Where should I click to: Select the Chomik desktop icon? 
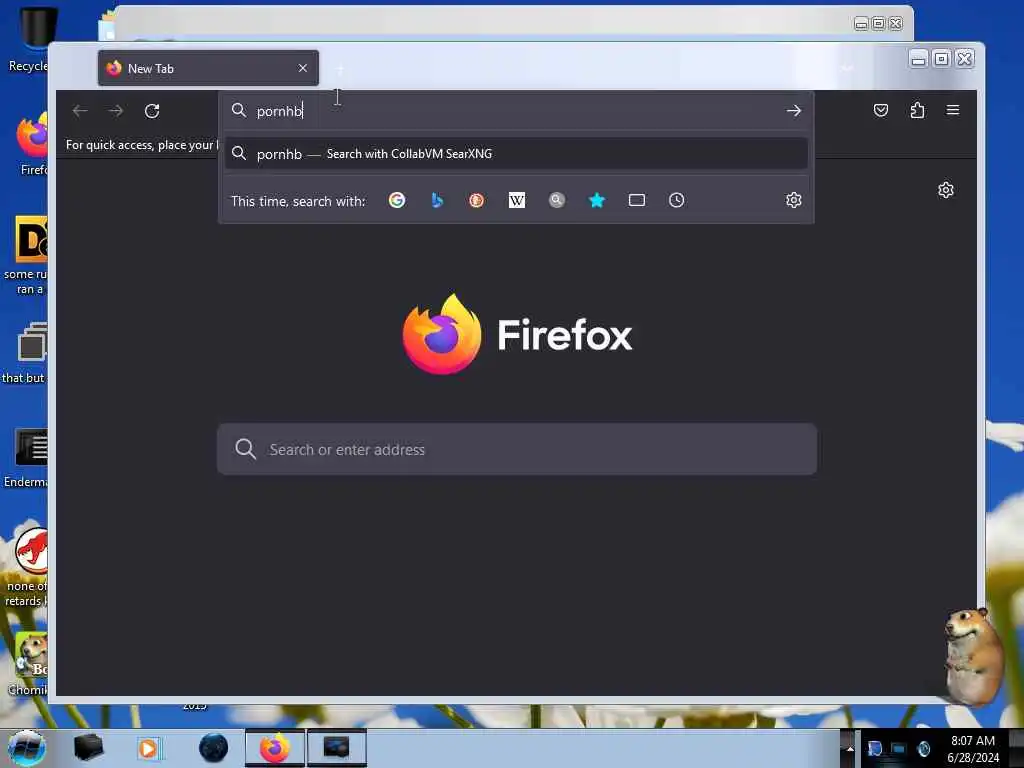(x=27, y=664)
